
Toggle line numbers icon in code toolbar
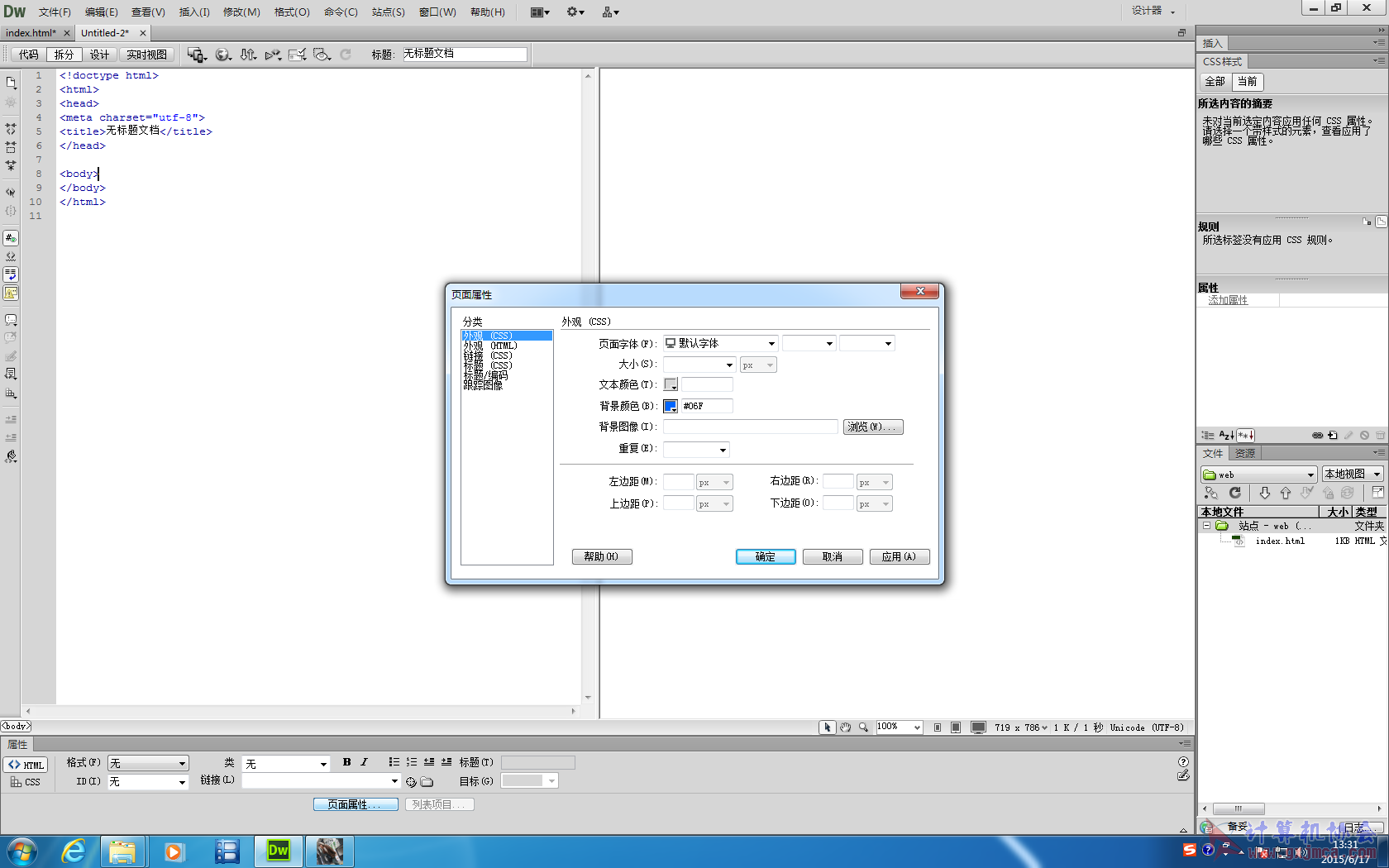[11, 238]
